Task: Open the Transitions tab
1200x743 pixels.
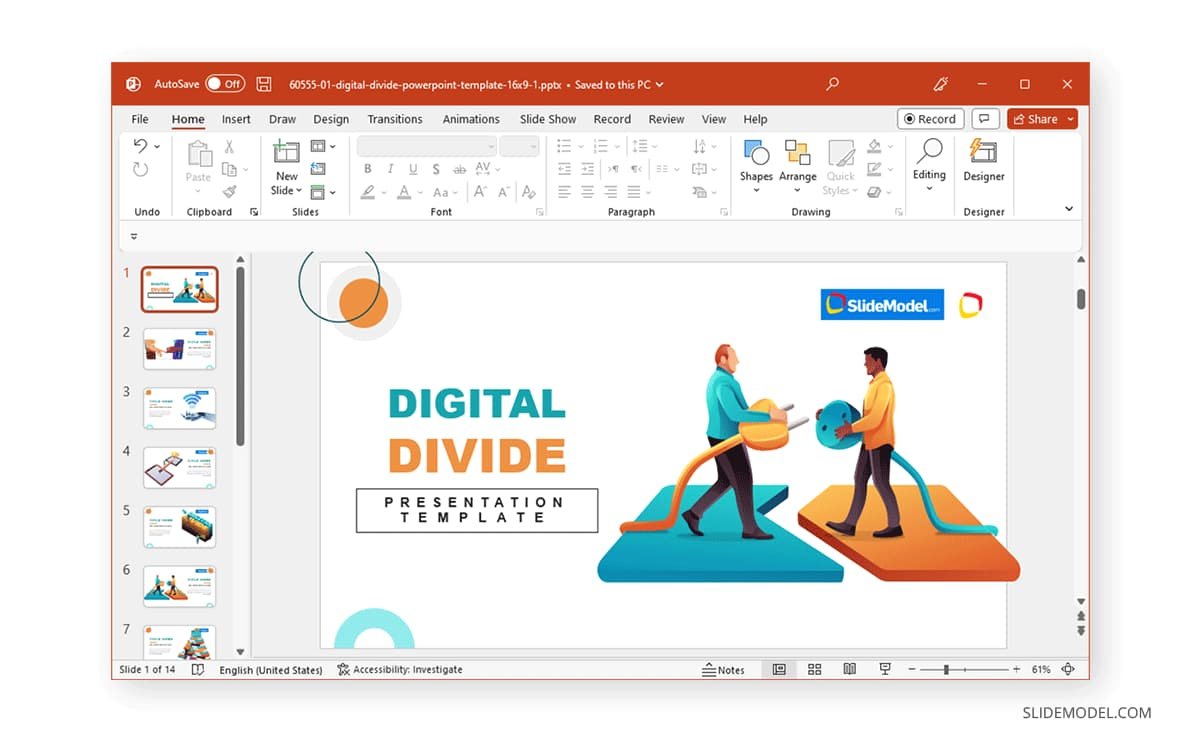Action: click(x=394, y=119)
